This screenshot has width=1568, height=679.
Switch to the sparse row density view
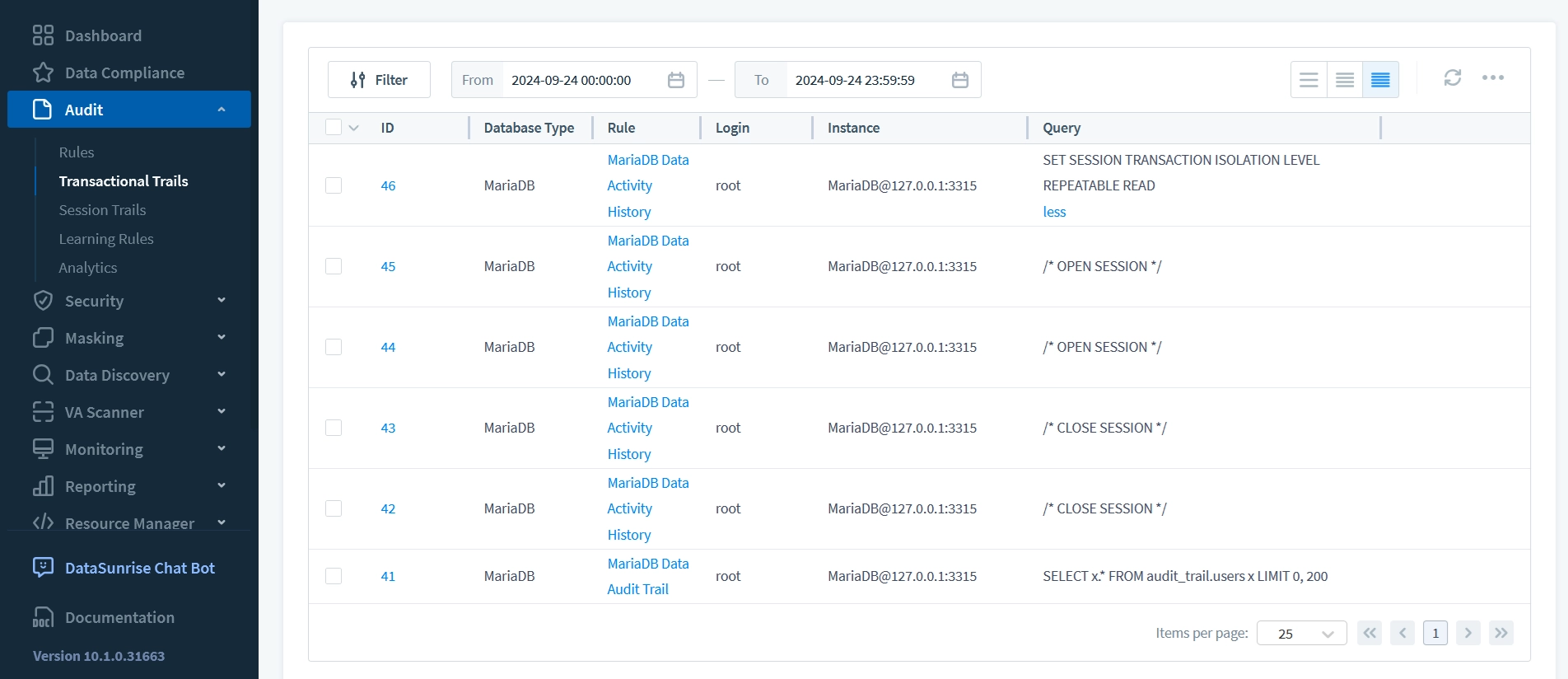click(1309, 80)
